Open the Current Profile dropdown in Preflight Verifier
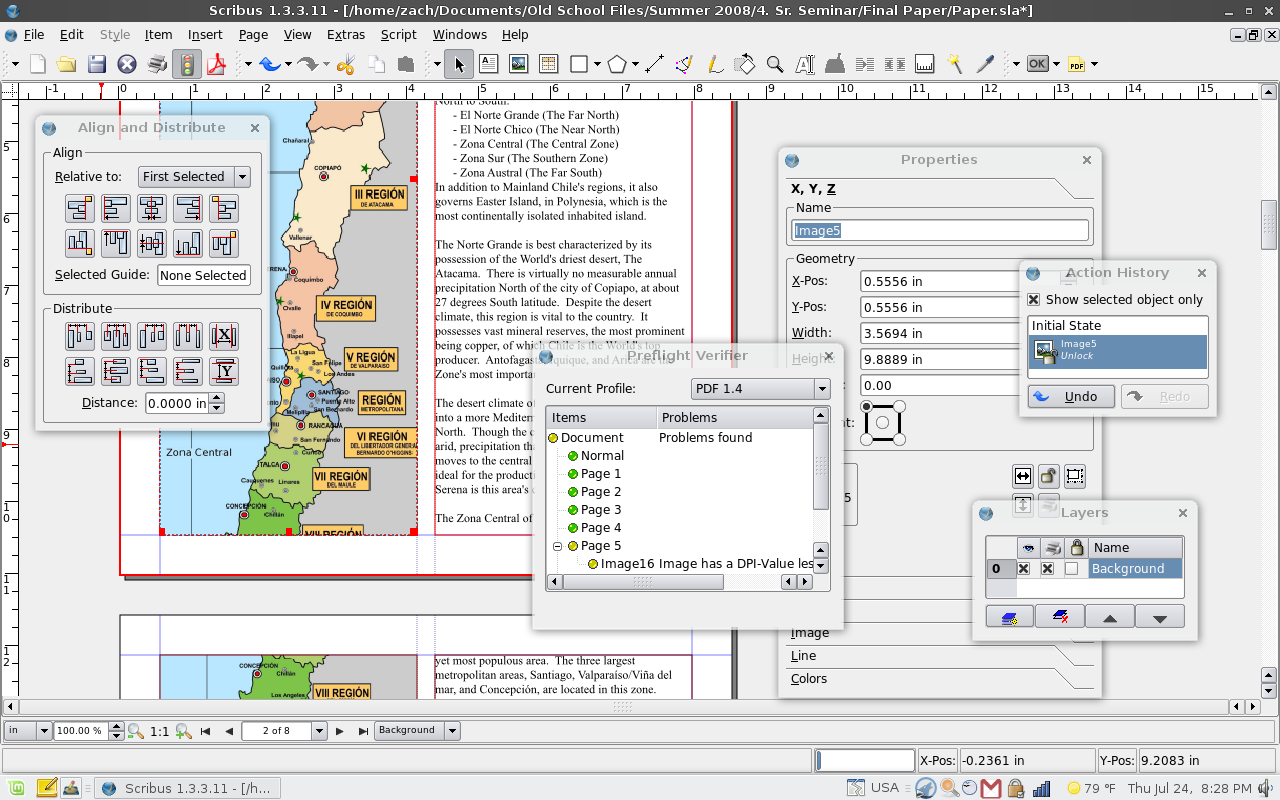1280x800 pixels. [x=760, y=389]
